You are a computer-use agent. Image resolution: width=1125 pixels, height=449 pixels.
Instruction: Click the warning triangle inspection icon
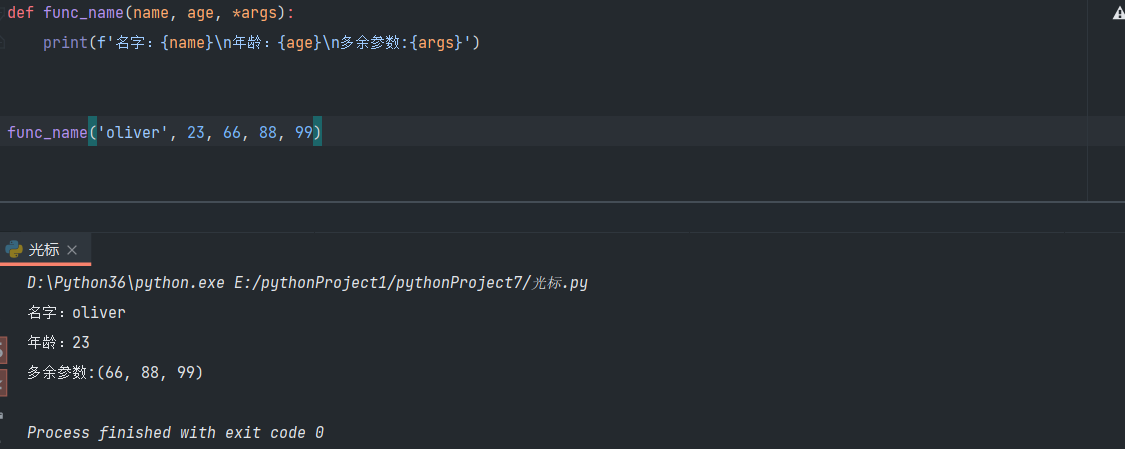click(1118, 13)
